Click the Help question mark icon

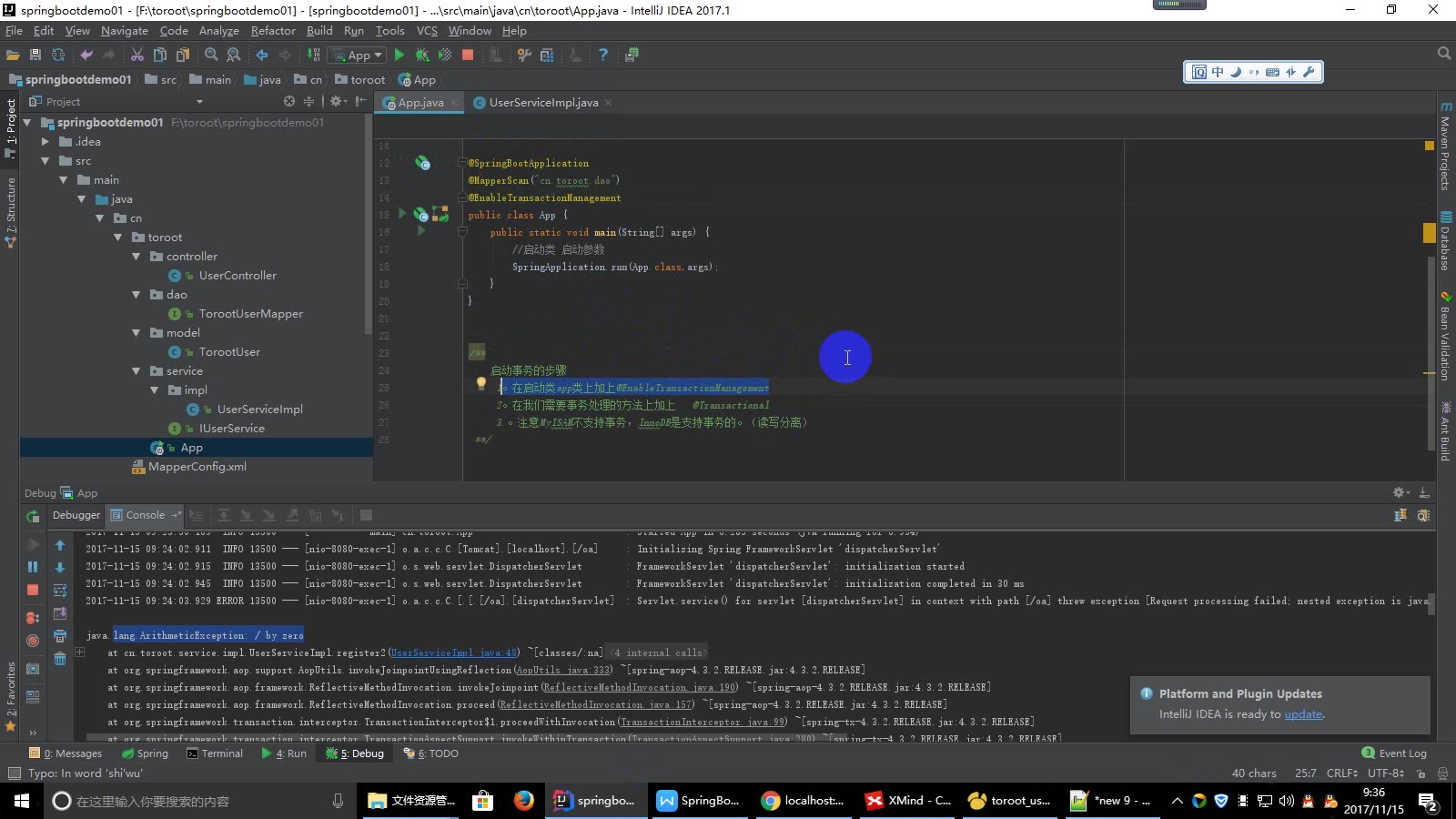point(602,56)
